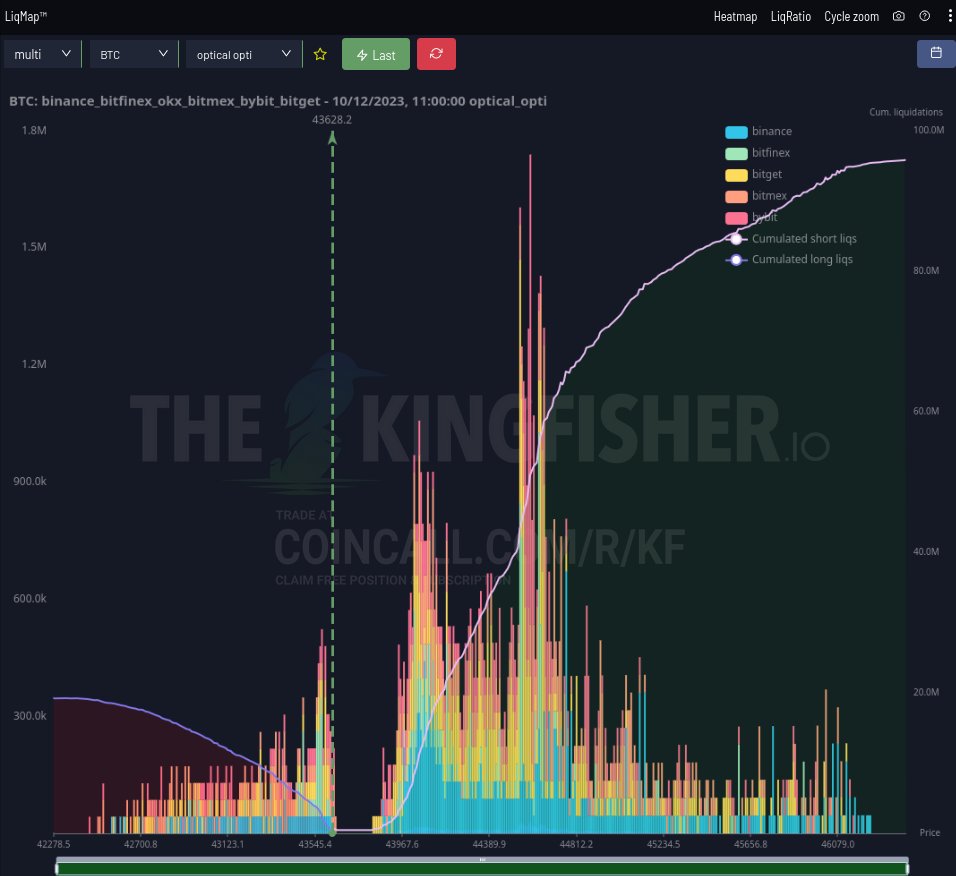The width and height of the screenshot is (956, 876).
Task: Click the bitget yellow color swatch
Action: click(x=736, y=175)
